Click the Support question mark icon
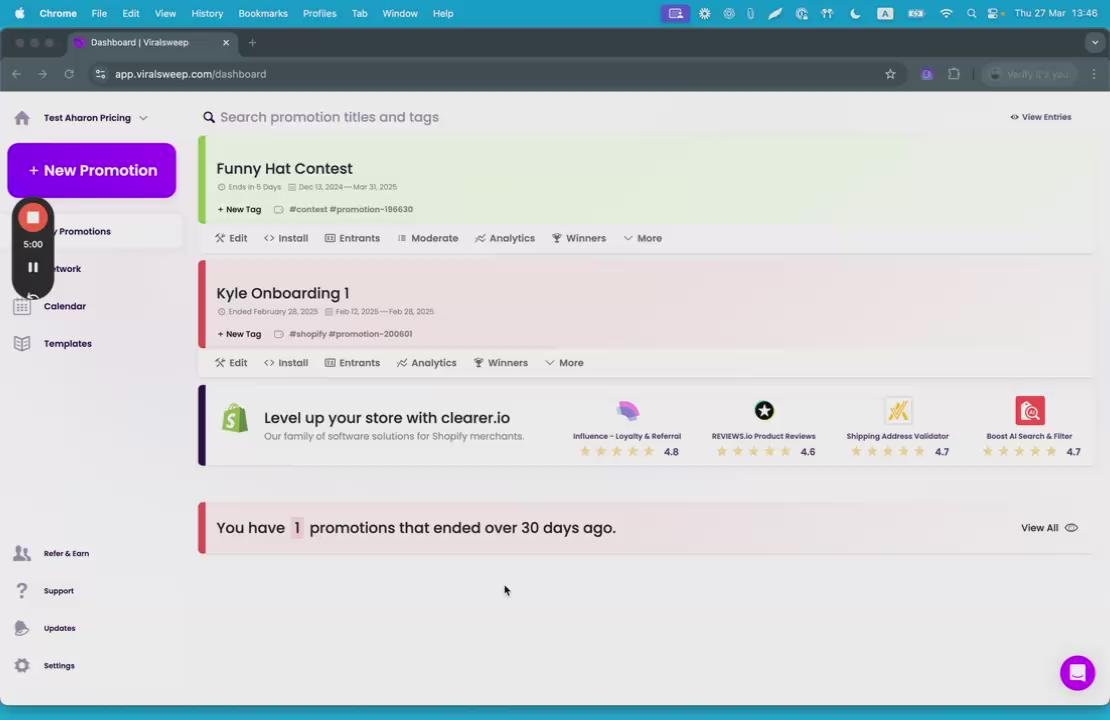The image size is (1110, 720). click(22, 591)
